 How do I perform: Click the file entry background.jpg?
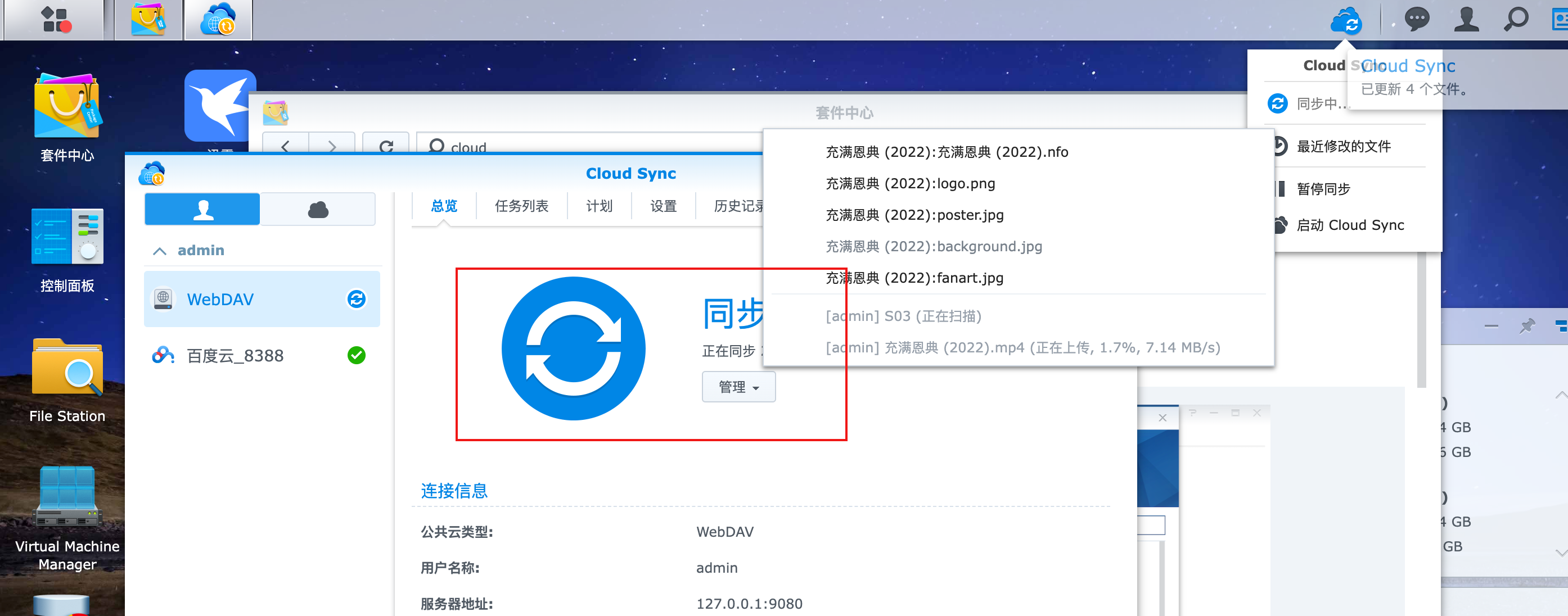934,246
